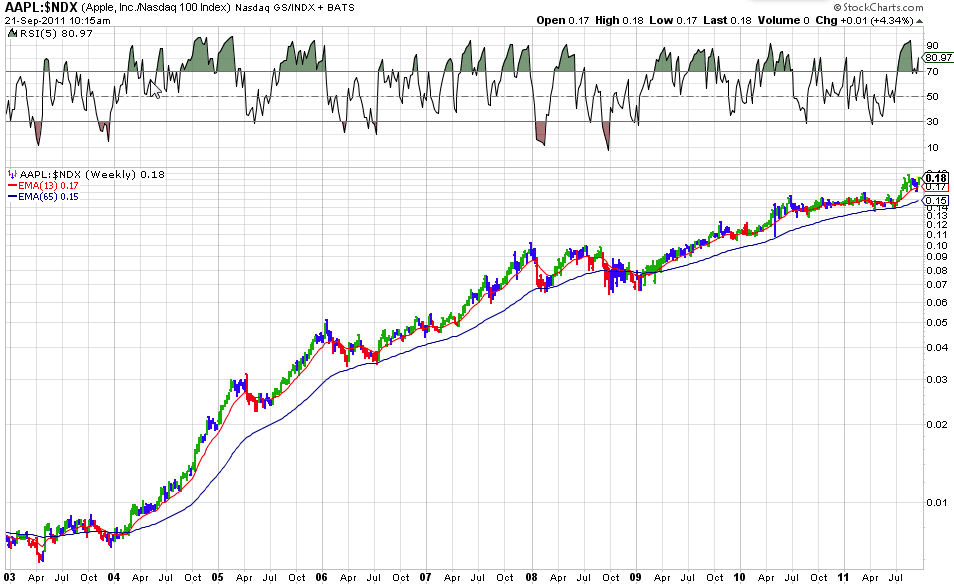Click year 07 on the time axis
Viewport: 954px width, 584px height.
425,577
